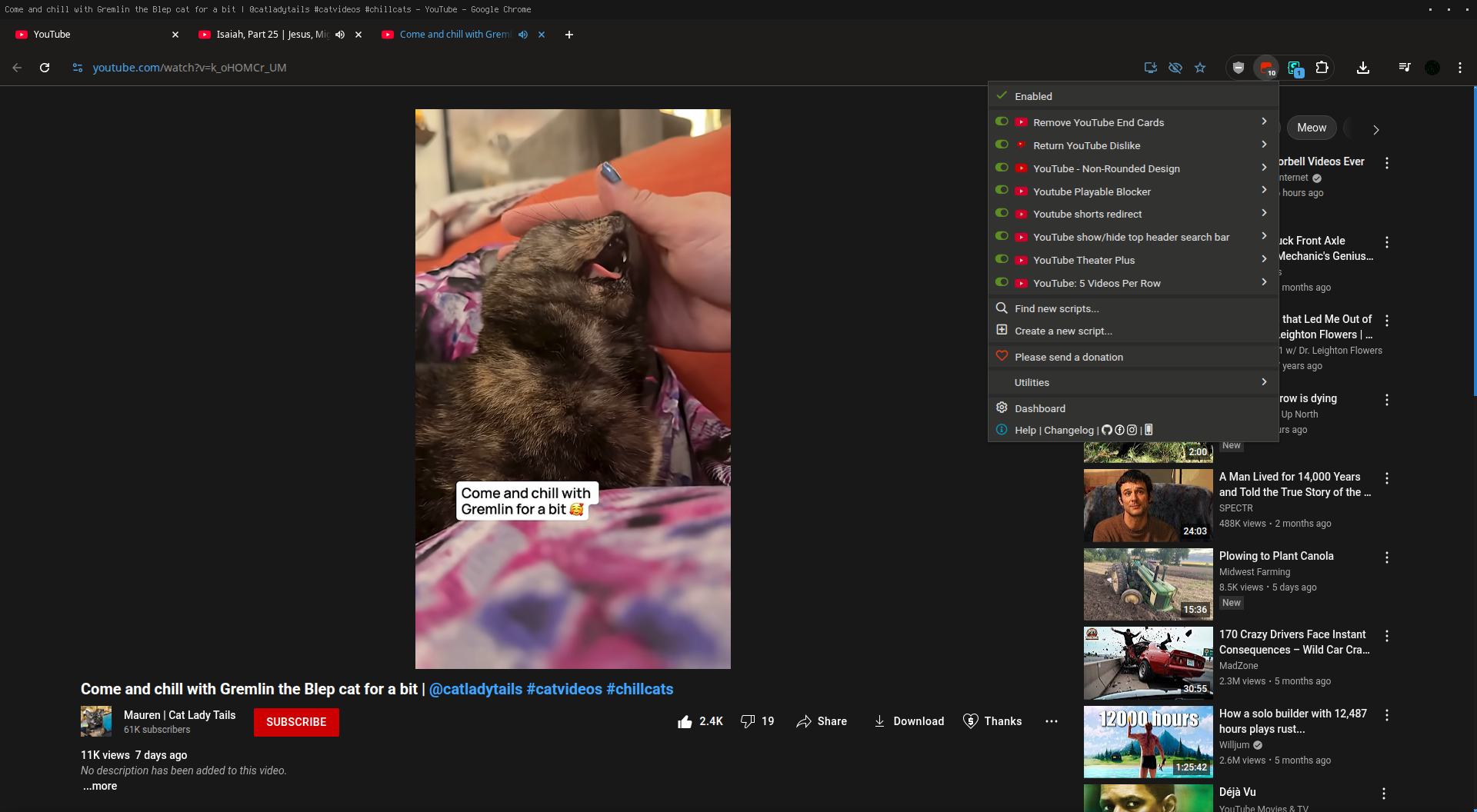Toggle Youtube Playable Blocker script
1477x812 pixels.
pos(1002,190)
